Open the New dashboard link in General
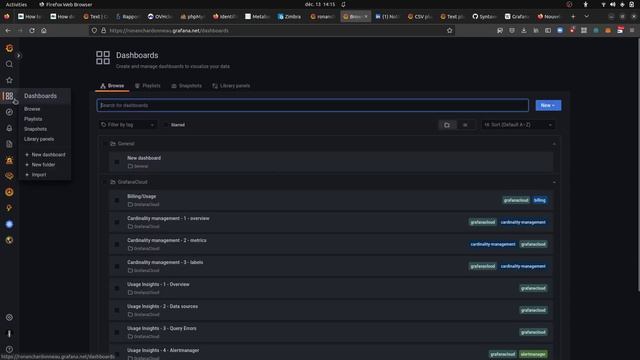Image resolution: width=640 pixels, height=360 pixels. point(144,158)
